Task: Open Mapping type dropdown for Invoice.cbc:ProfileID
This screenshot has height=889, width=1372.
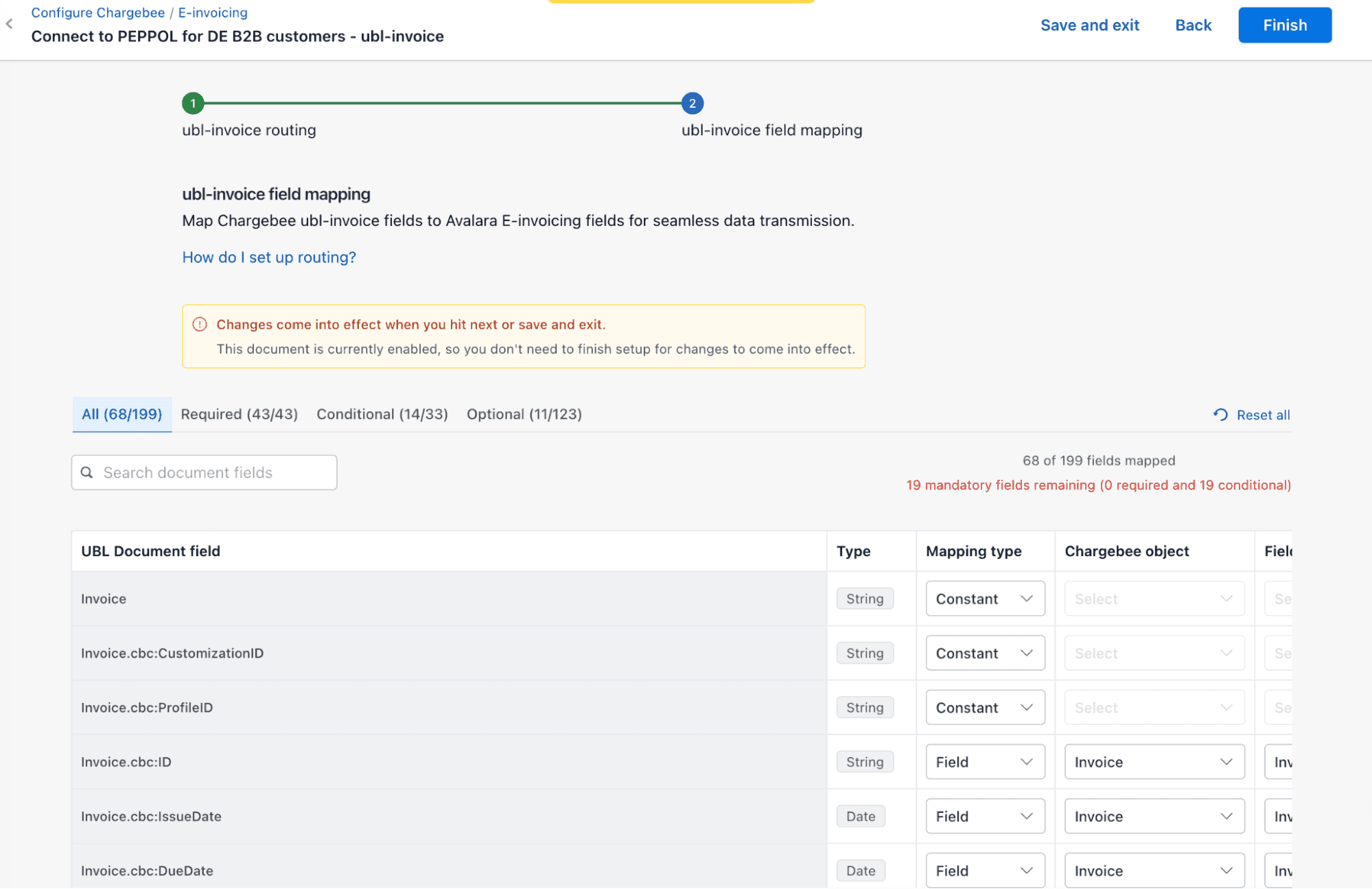Action: pyautogui.click(x=984, y=708)
